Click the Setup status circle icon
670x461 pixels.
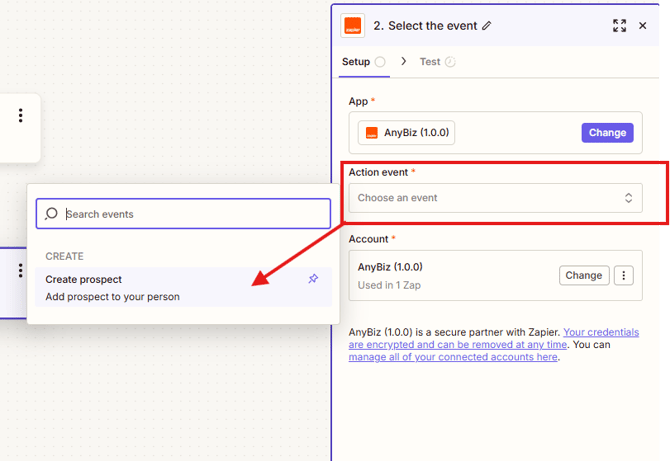pyautogui.click(x=380, y=62)
